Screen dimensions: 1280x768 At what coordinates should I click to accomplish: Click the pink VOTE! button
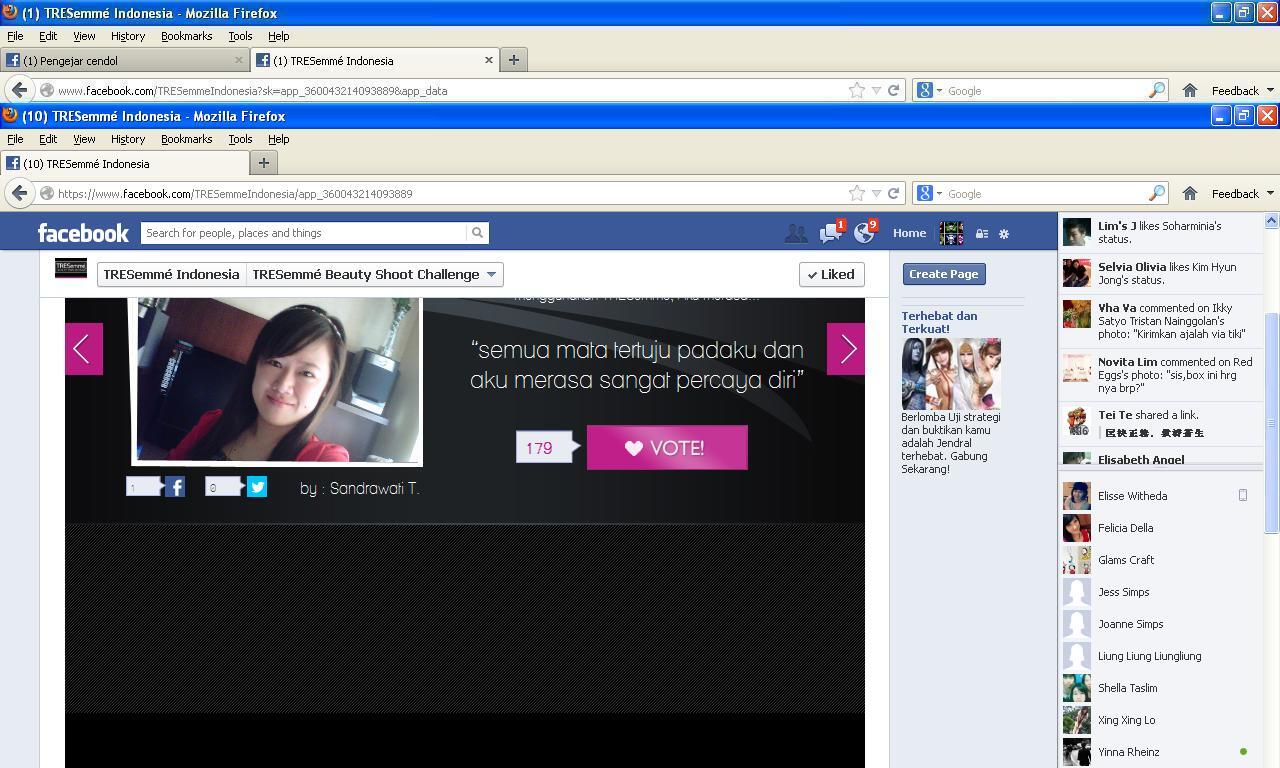tap(667, 447)
